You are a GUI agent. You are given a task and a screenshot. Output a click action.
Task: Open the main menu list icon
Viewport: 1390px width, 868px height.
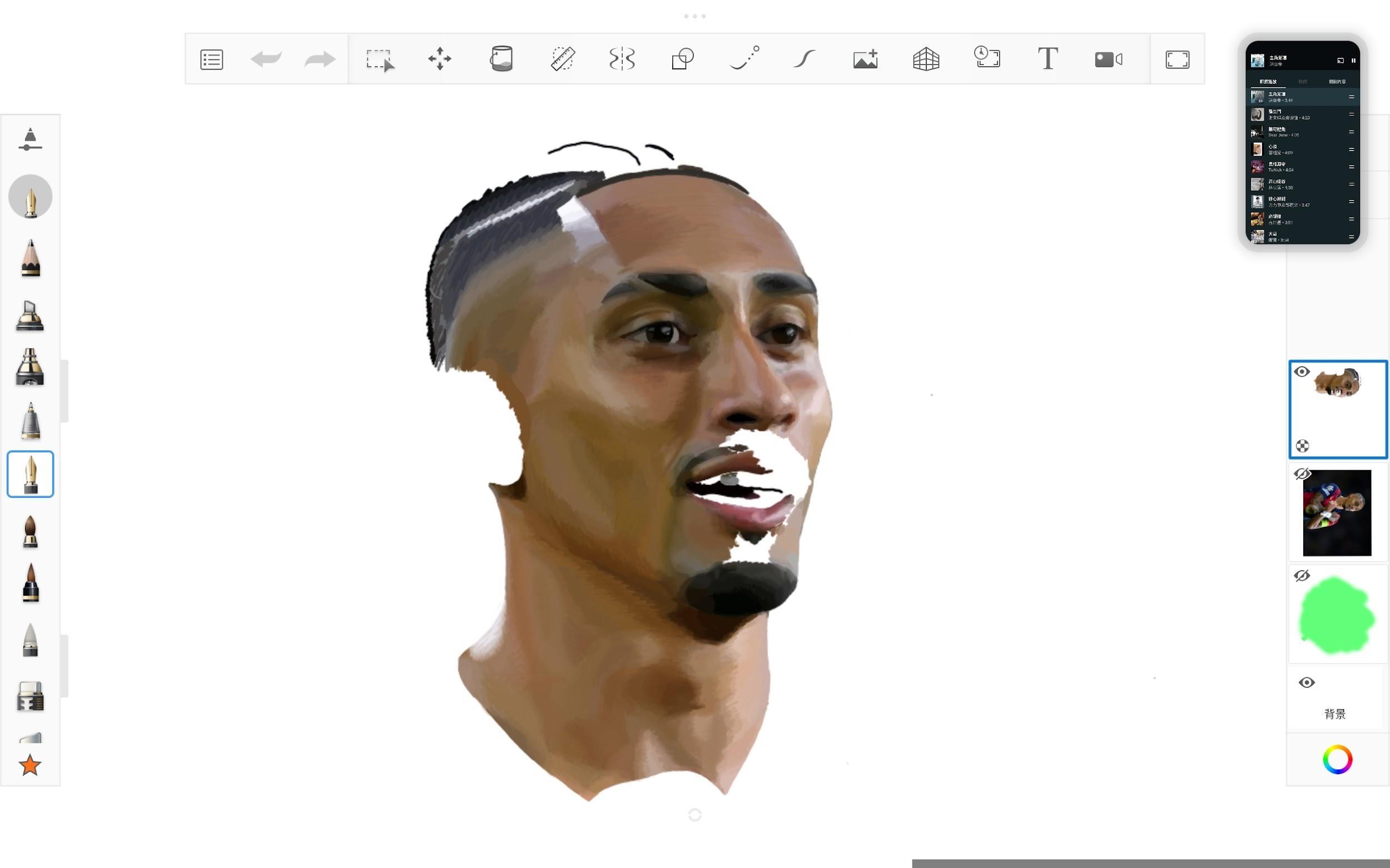211,59
